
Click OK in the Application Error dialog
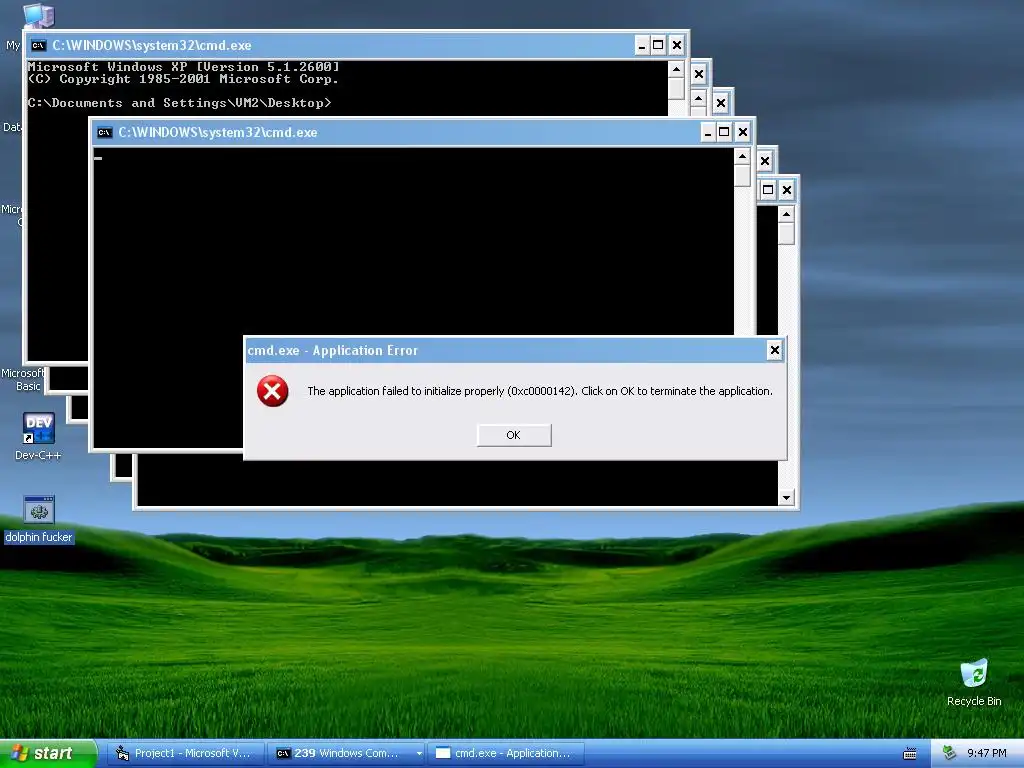pos(514,435)
